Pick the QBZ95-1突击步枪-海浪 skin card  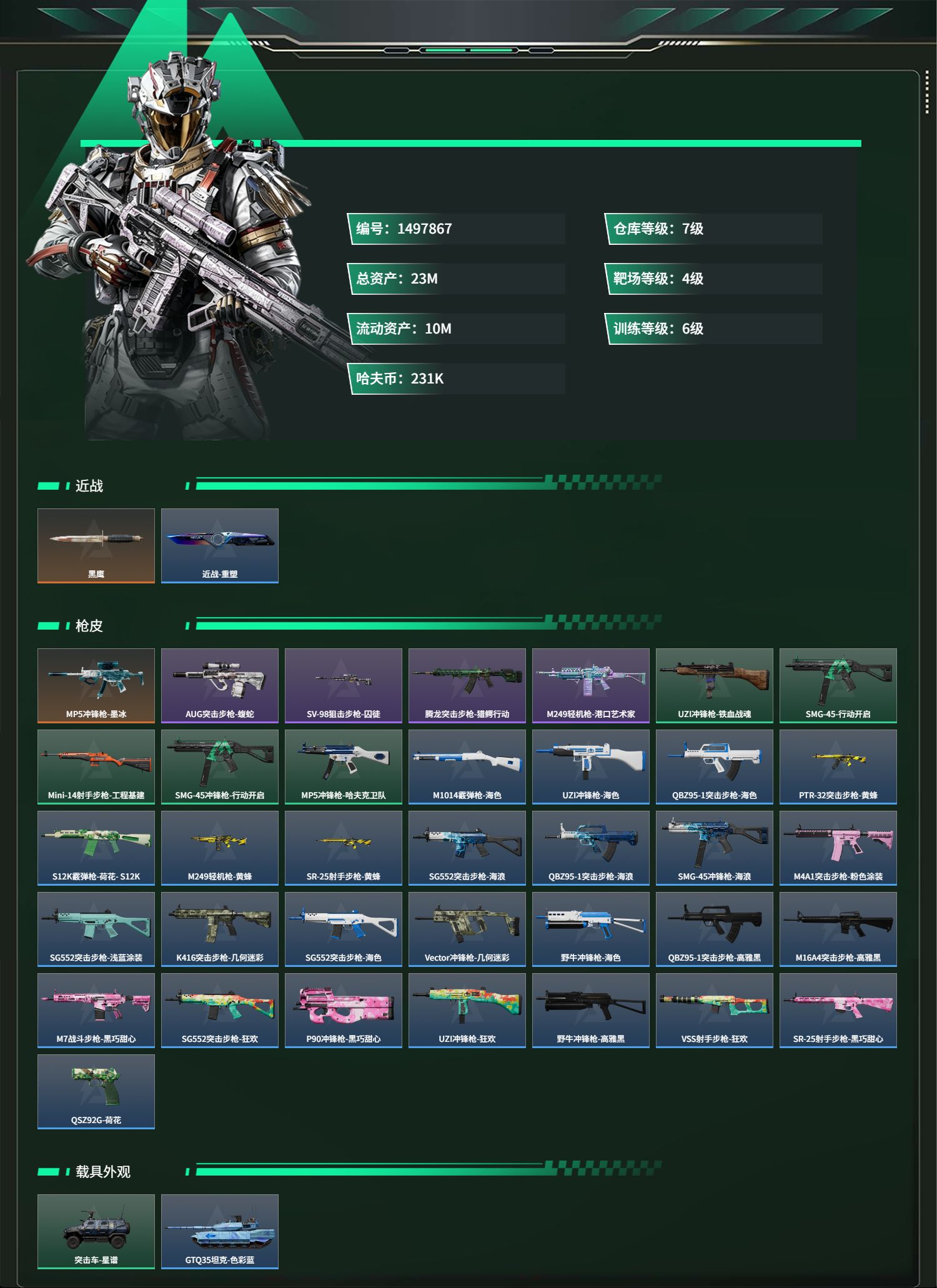[x=591, y=848]
